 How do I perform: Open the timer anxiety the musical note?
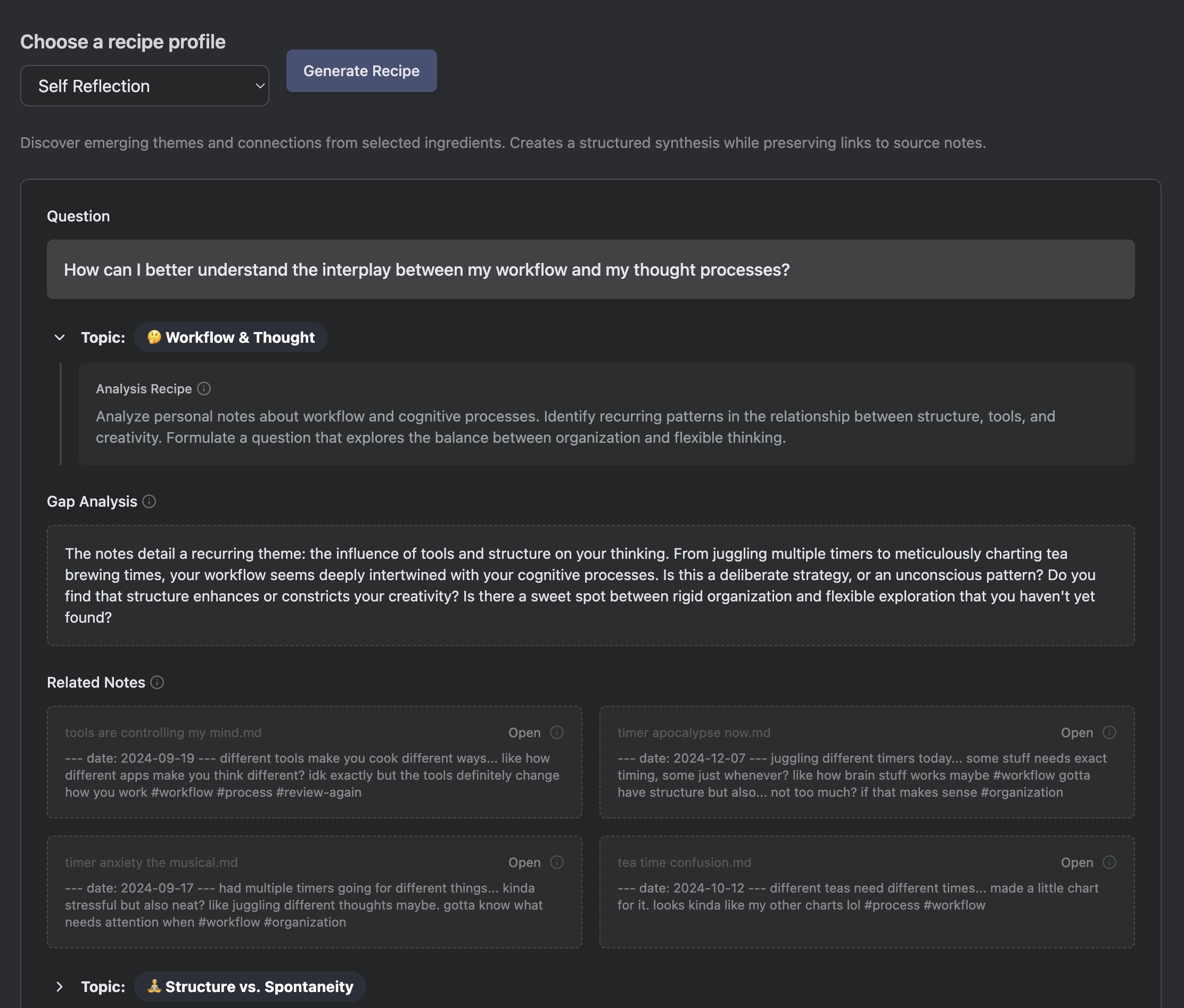coord(524,862)
